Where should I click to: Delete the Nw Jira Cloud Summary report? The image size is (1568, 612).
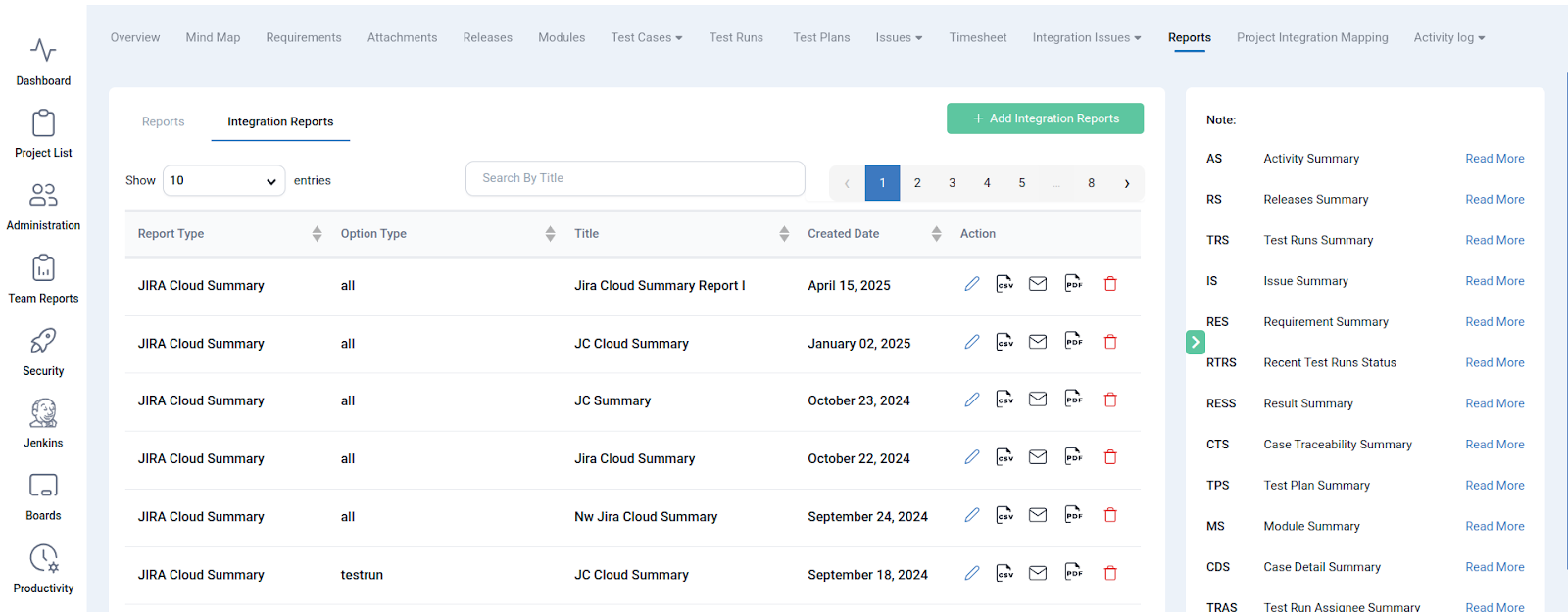click(1110, 515)
